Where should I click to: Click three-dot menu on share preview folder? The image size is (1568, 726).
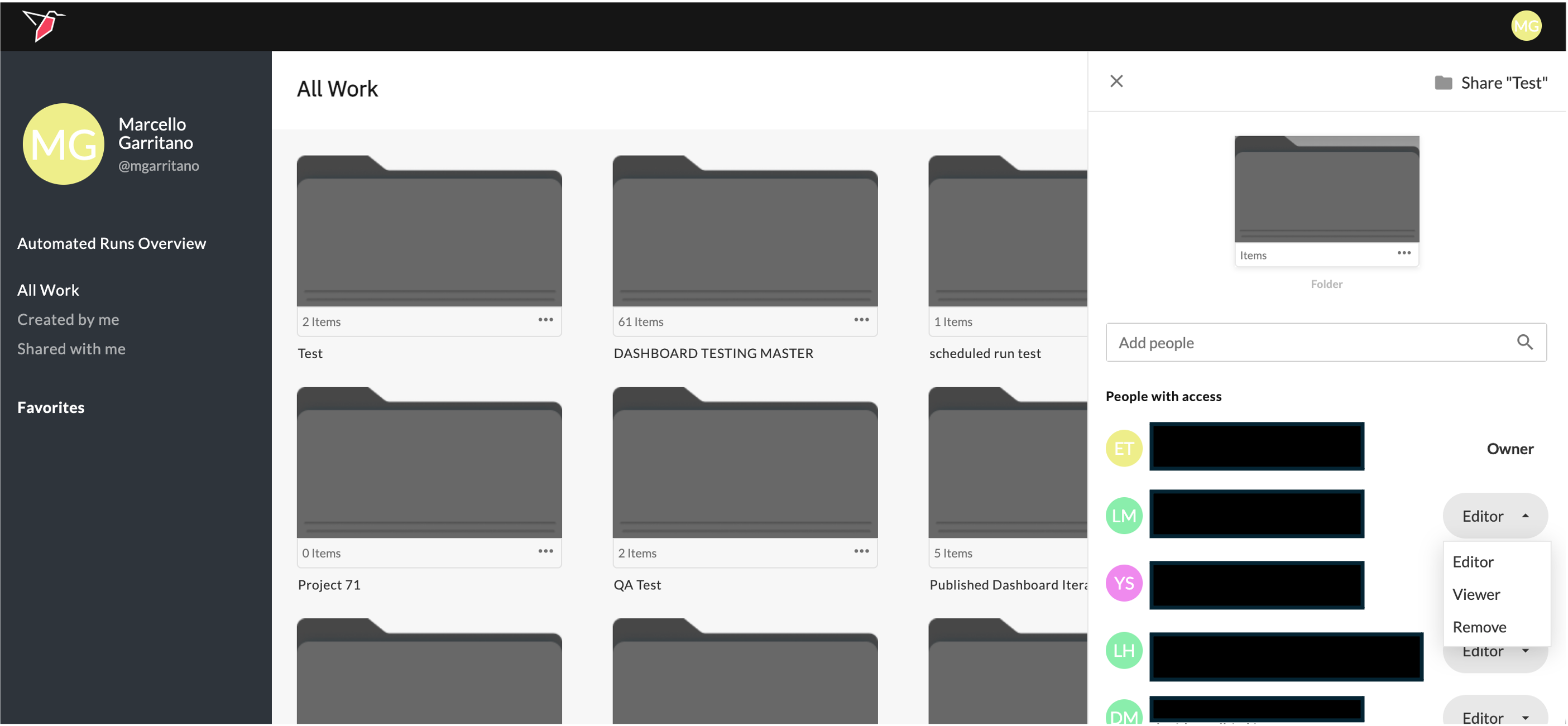point(1404,253)
